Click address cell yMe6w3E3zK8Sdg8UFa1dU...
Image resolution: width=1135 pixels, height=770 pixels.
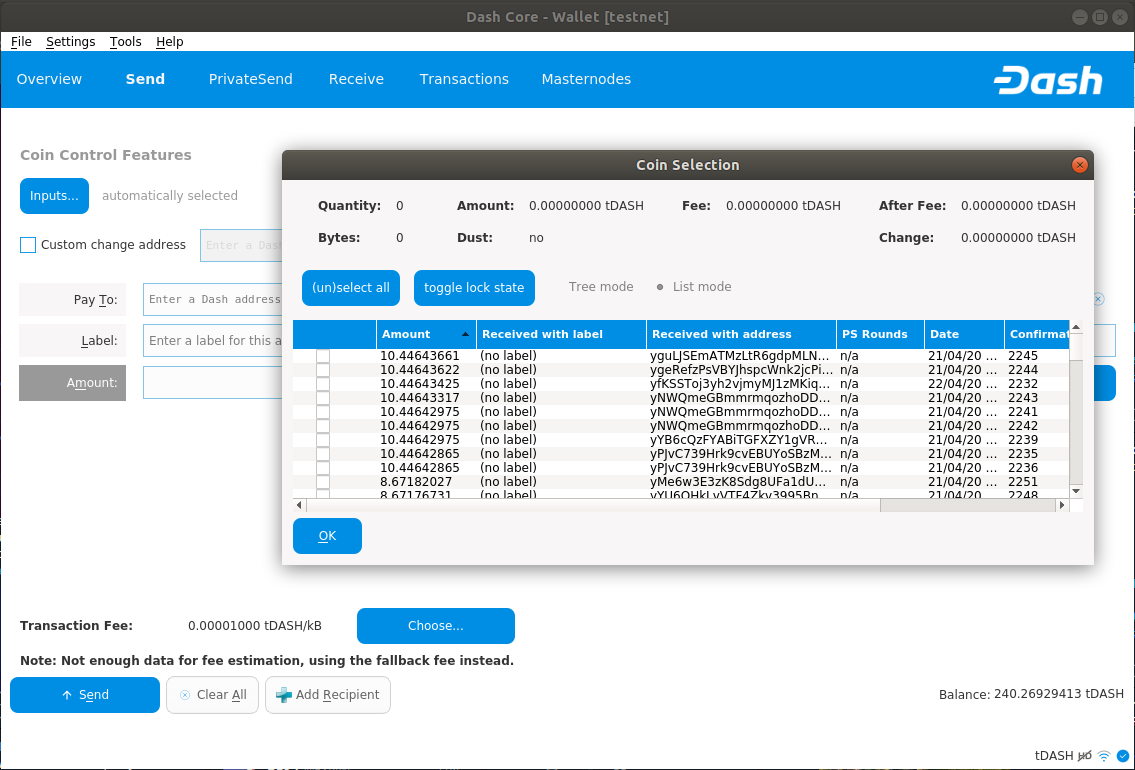(741, 482)
